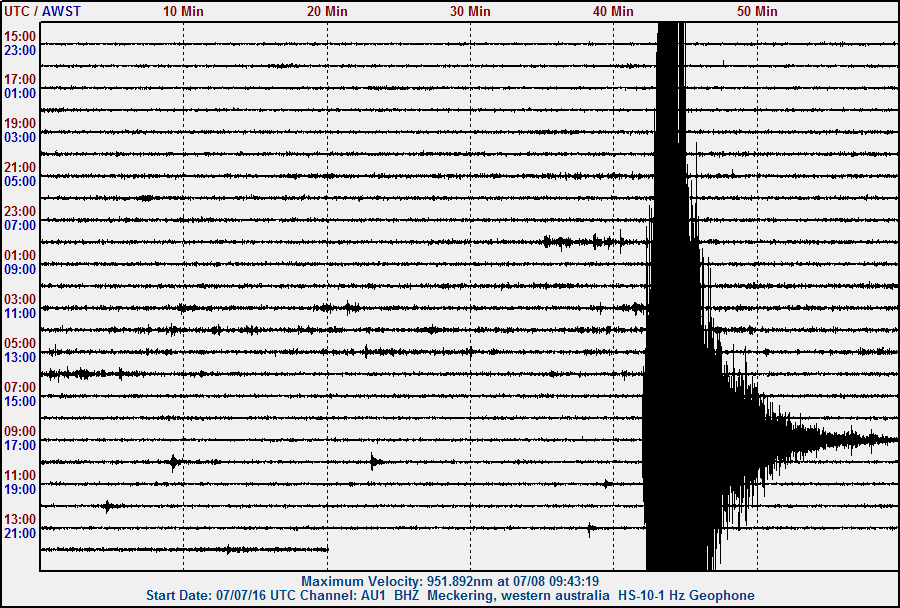The height and width of the screenshot is (608, 900).
Task: Select the 07:00 AWST time label
Action: click(x=20, y=226)
